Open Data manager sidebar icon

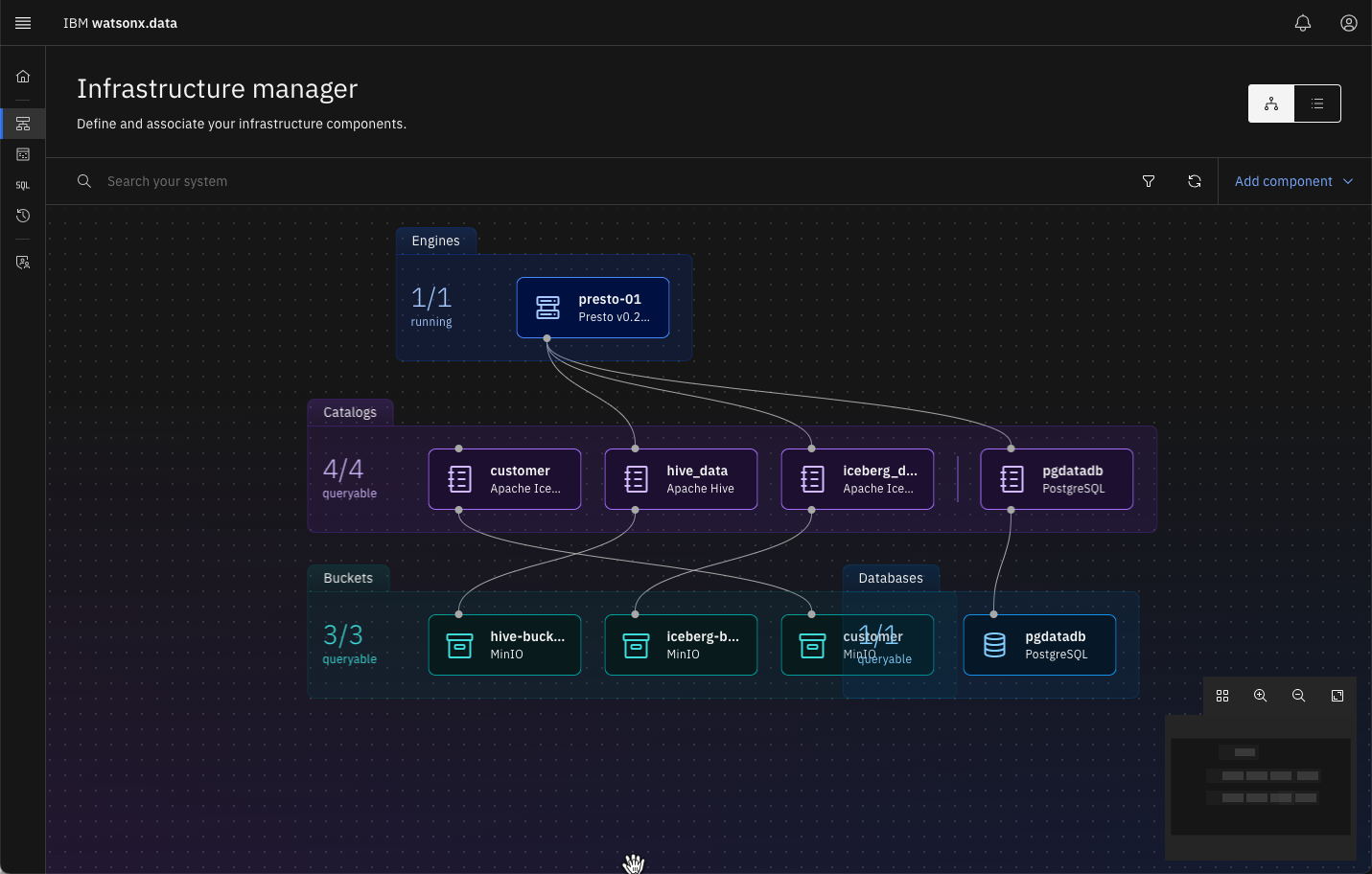pos(23,154)
